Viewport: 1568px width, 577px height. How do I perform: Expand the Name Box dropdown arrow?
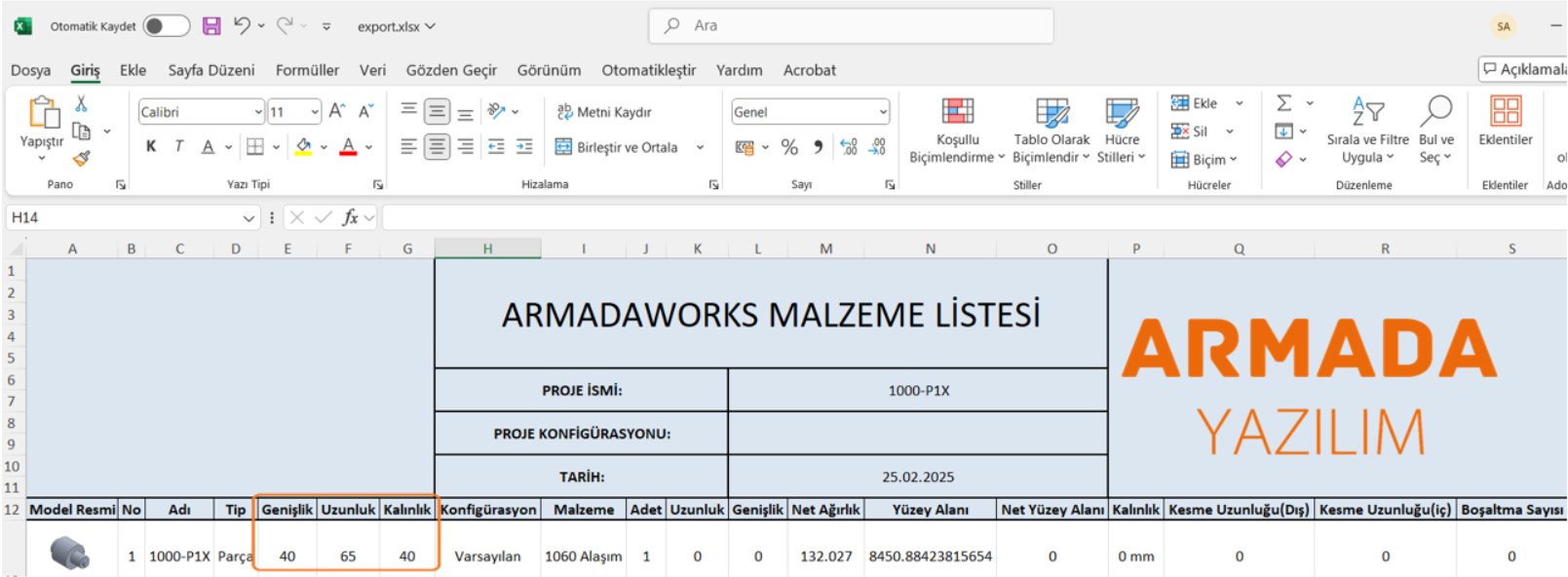pyautogui.click(x=249, y=217)
